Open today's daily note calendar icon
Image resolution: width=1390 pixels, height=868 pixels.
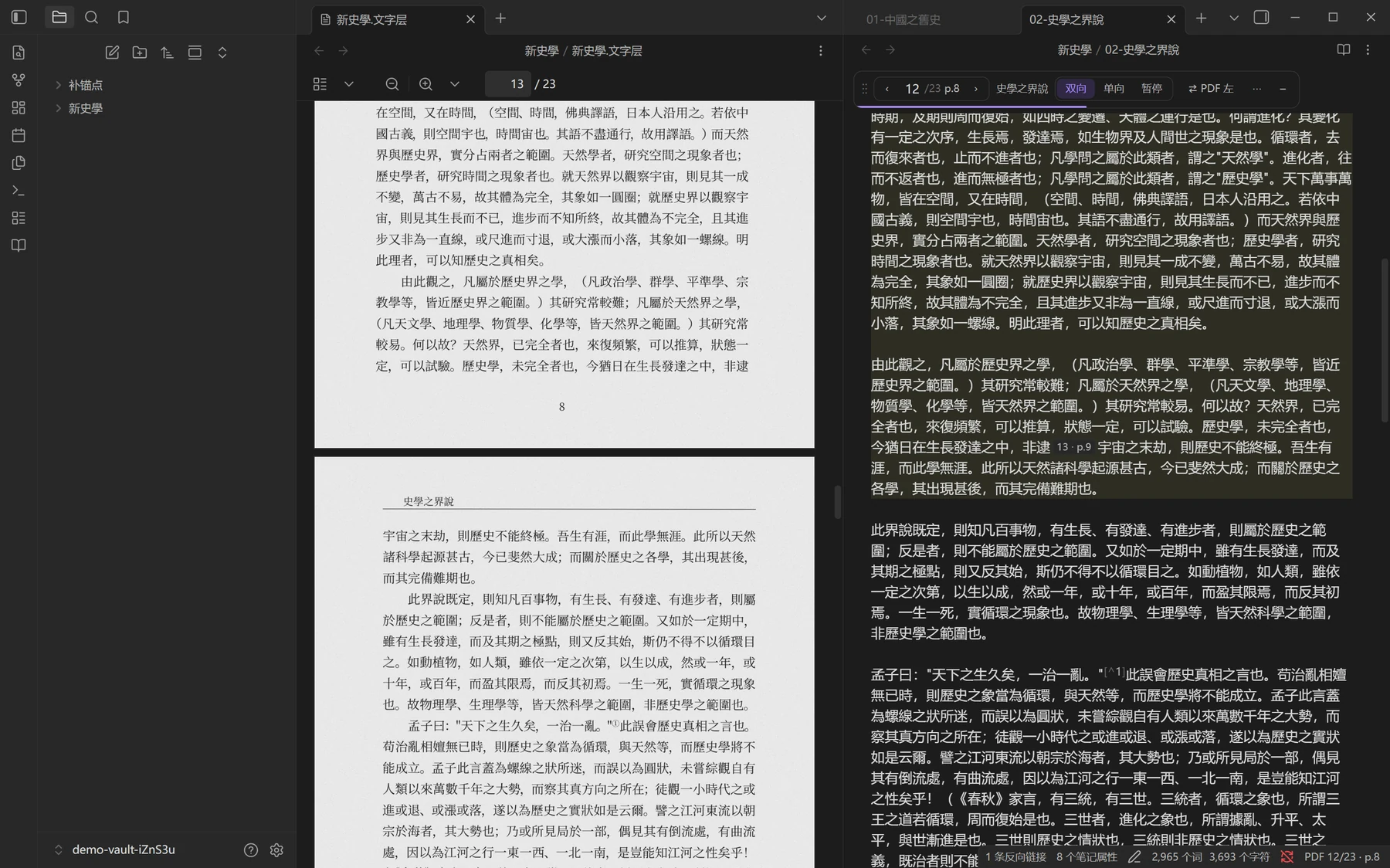[19, 135]
